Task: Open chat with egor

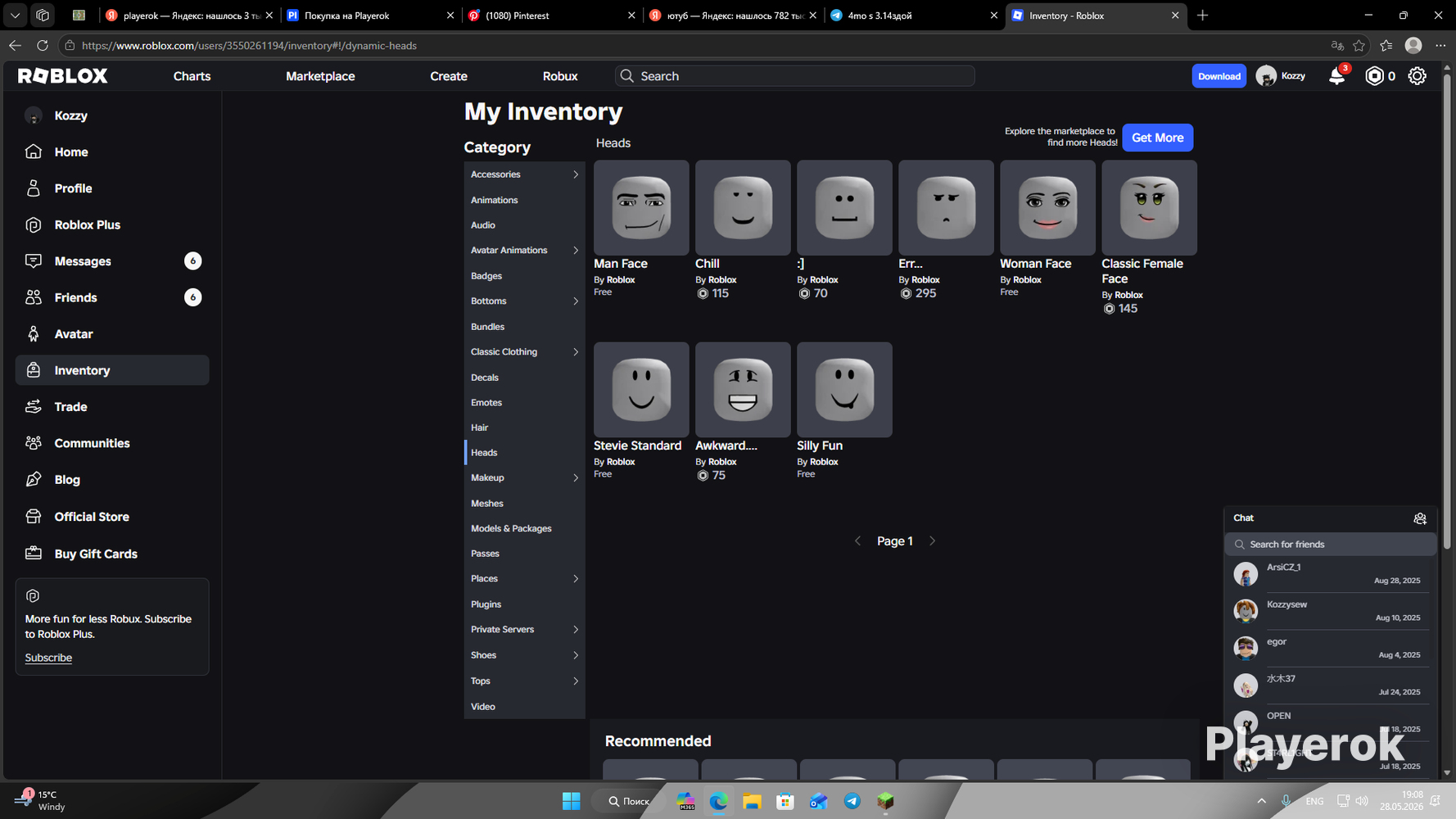Action: 1331,648
